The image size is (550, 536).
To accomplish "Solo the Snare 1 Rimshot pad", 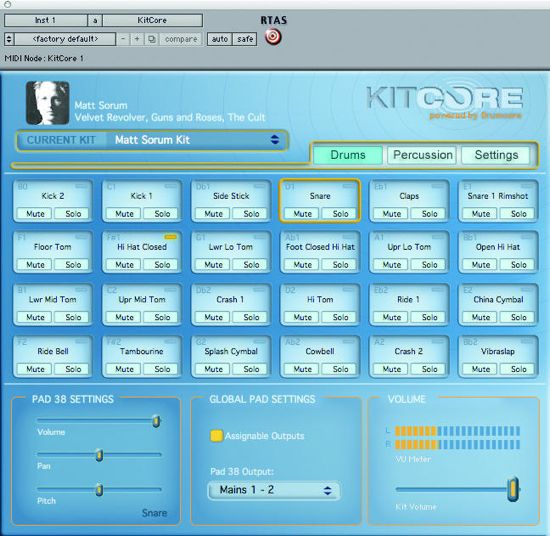I will 518,214.
